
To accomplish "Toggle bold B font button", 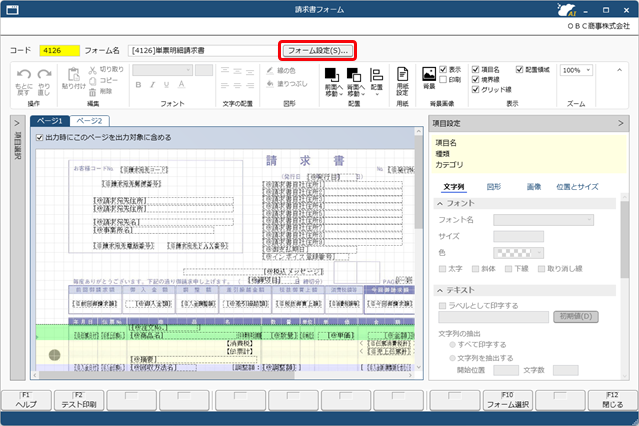I will pyautogui.click(x=139, y=85).
